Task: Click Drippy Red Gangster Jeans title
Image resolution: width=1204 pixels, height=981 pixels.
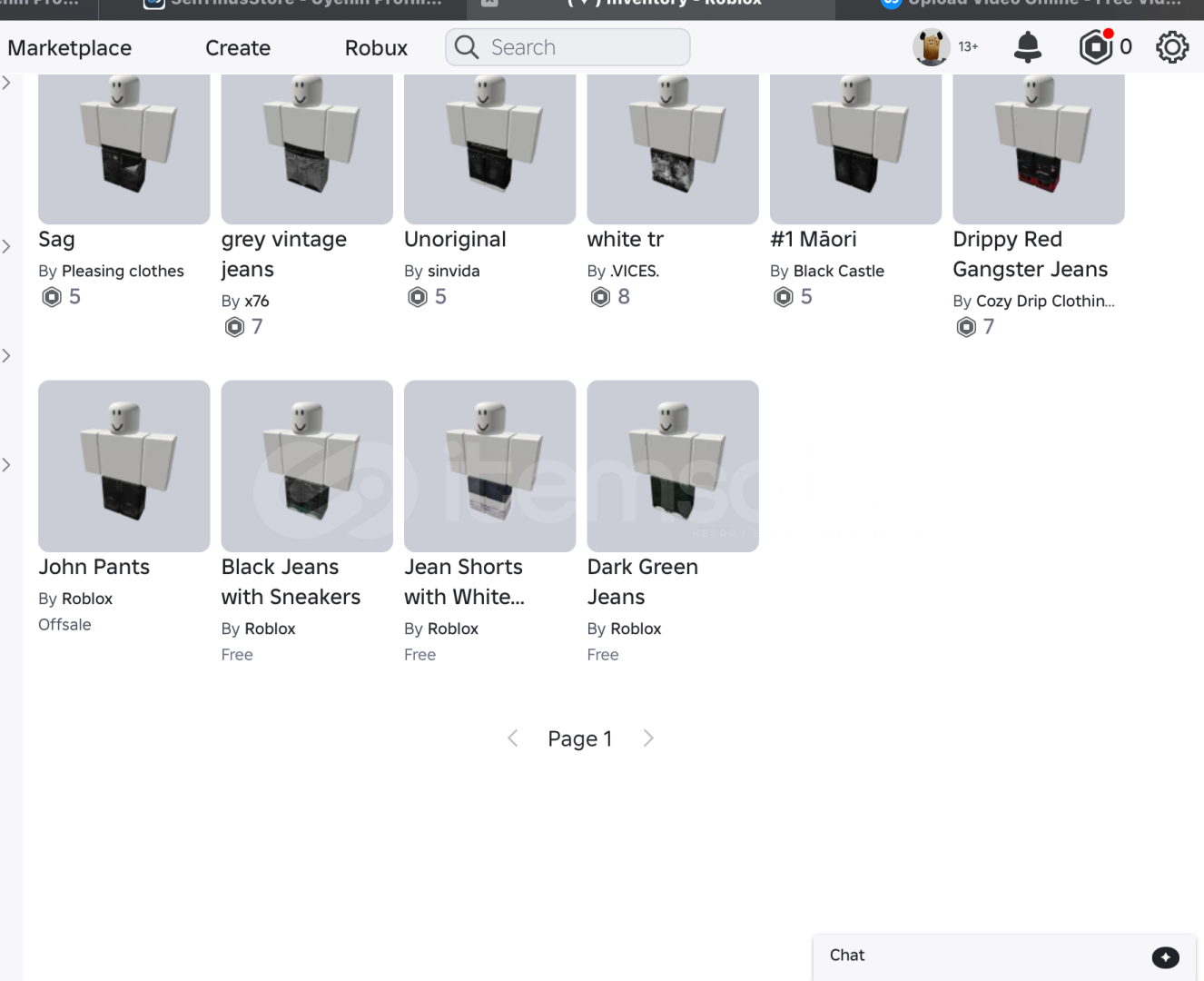Action: (x=1031, y=254)
